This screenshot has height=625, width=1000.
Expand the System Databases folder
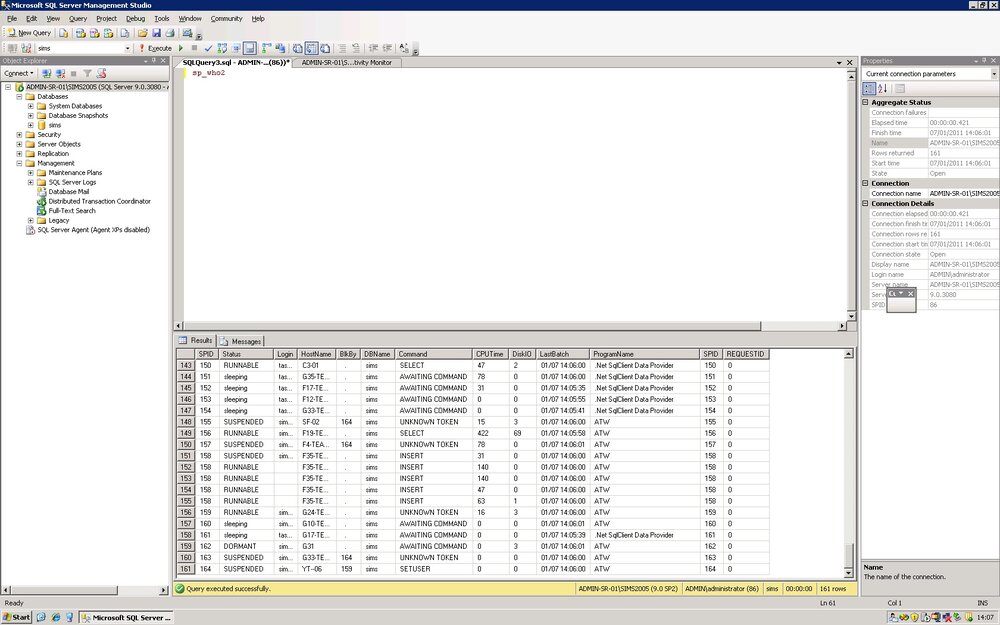click(31, 106)
